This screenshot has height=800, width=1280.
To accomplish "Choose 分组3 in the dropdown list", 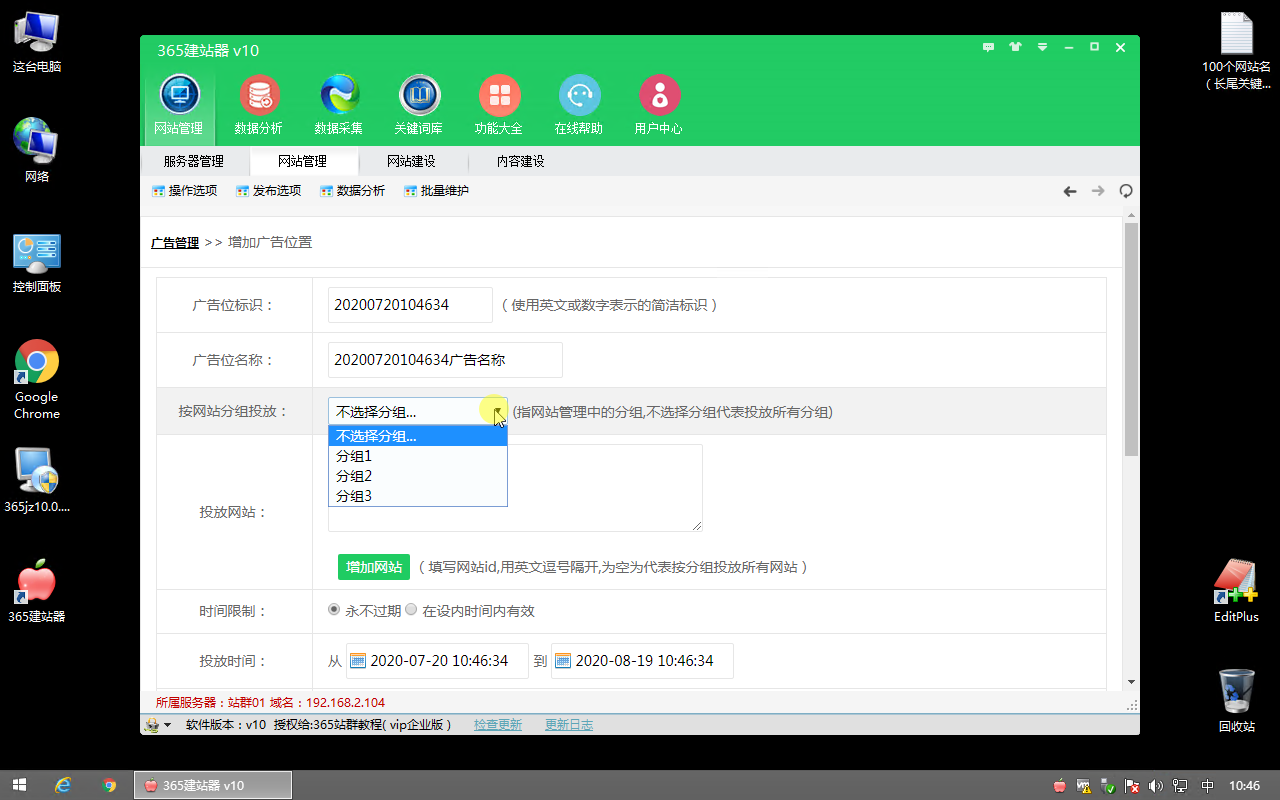I will [418, 496].
